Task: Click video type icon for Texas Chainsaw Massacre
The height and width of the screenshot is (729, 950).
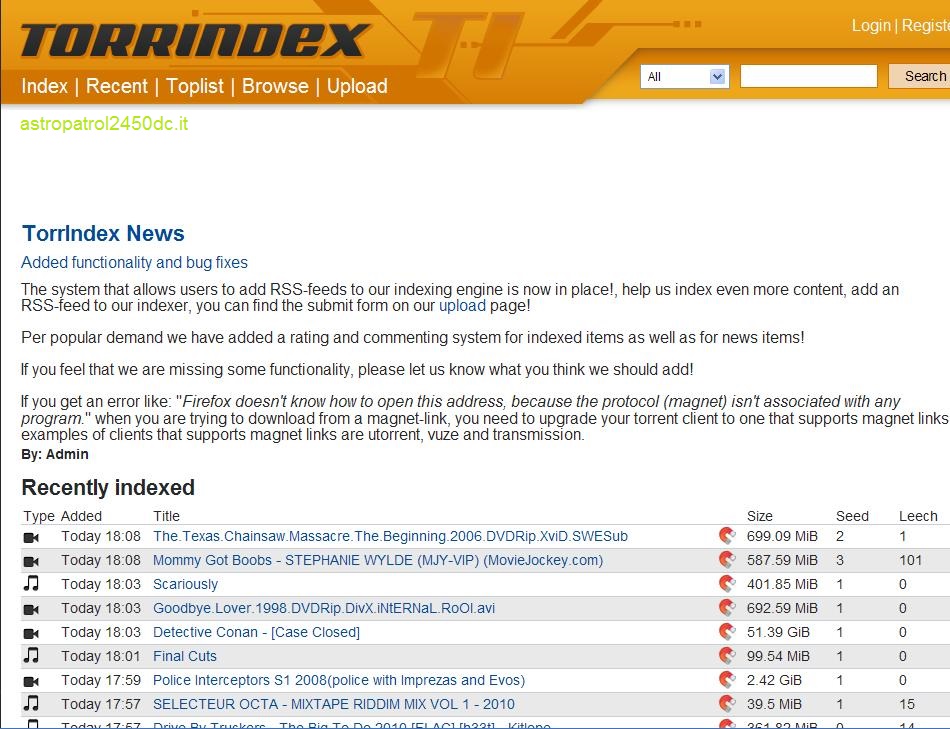Action: 31,537
